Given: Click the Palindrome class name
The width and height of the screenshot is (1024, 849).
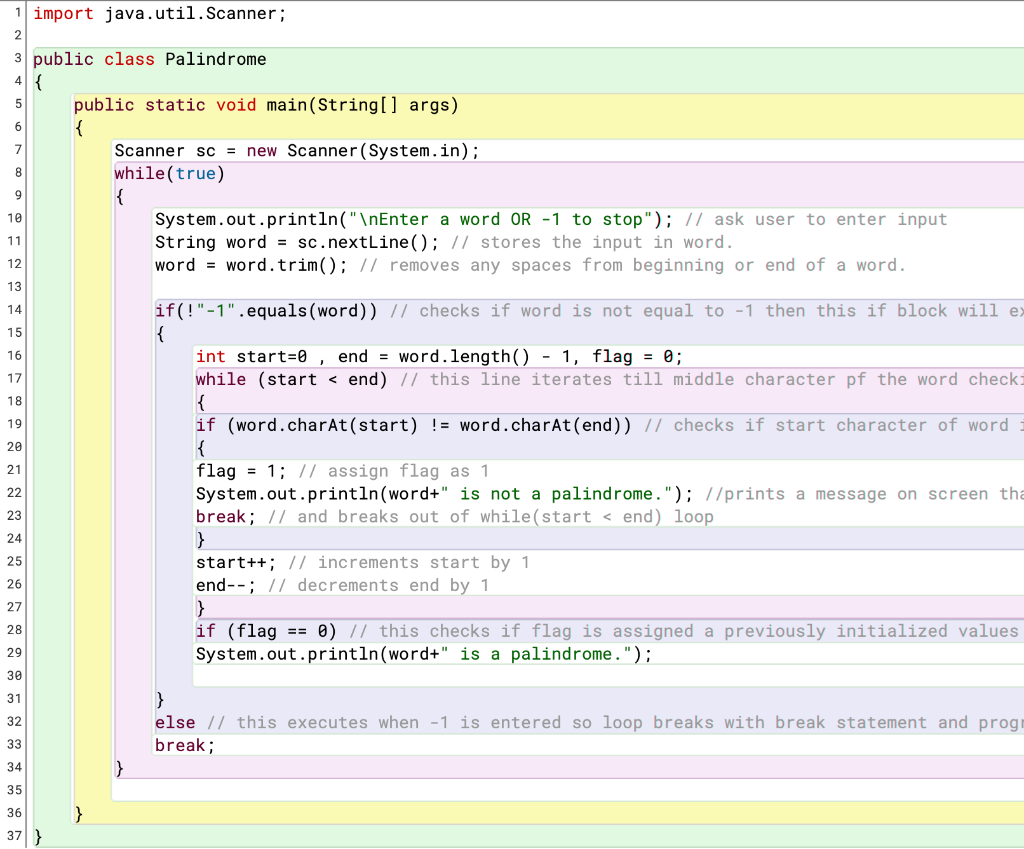Looking at the screenshot, I should pos(215,59).
